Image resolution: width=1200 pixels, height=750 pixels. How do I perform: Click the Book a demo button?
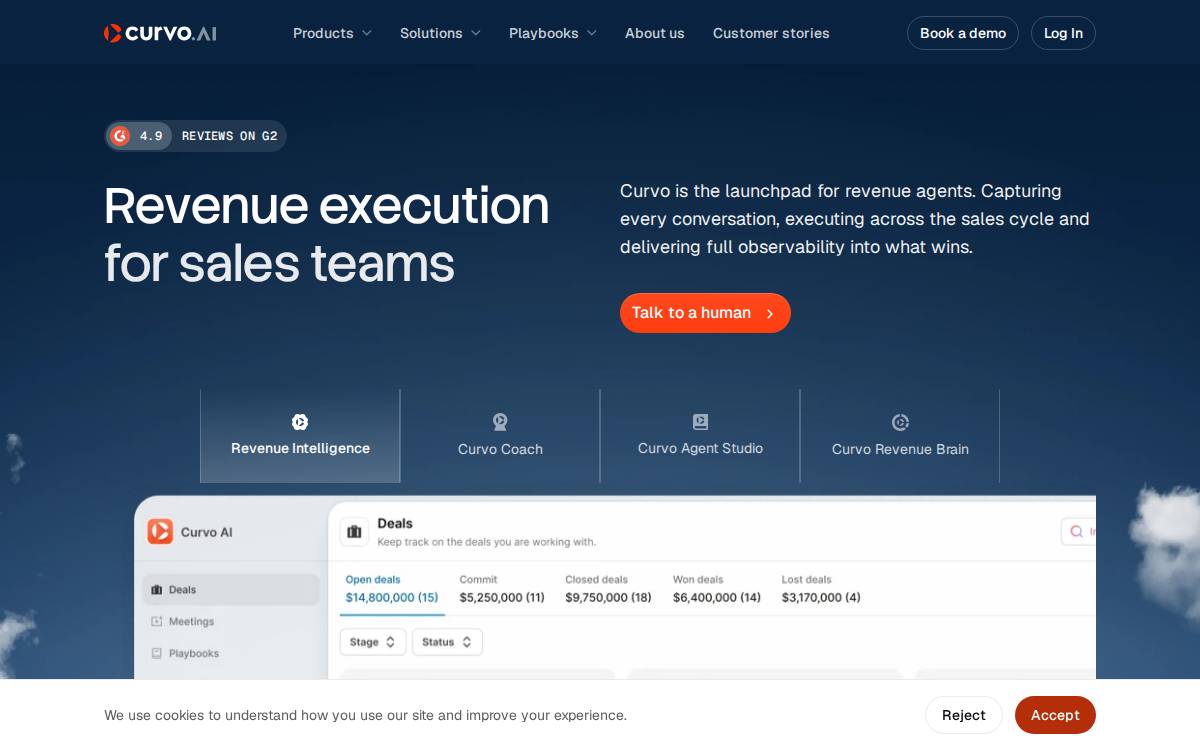point(963,33)
